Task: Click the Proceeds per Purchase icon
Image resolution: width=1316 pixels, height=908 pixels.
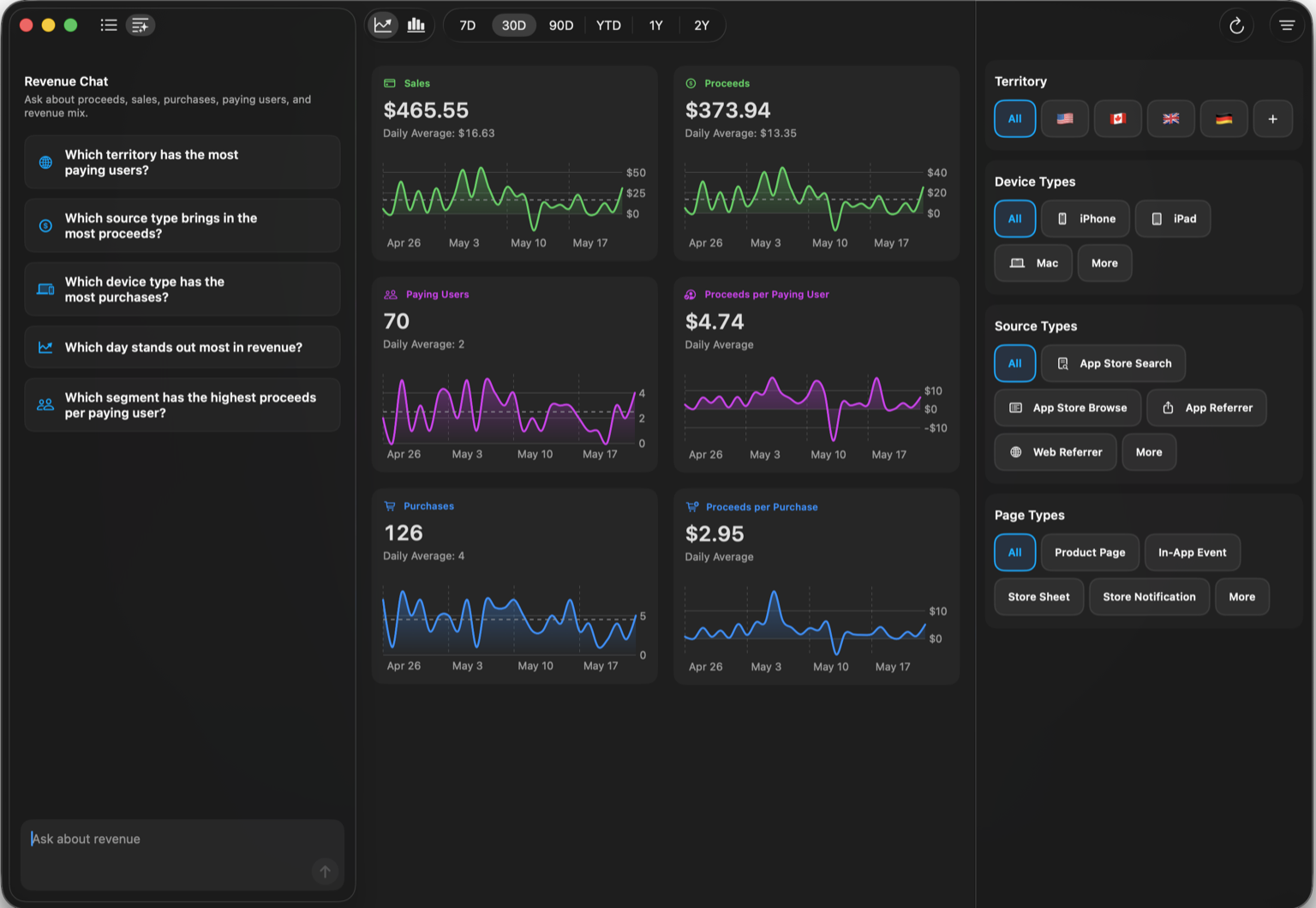Action: 692,507
